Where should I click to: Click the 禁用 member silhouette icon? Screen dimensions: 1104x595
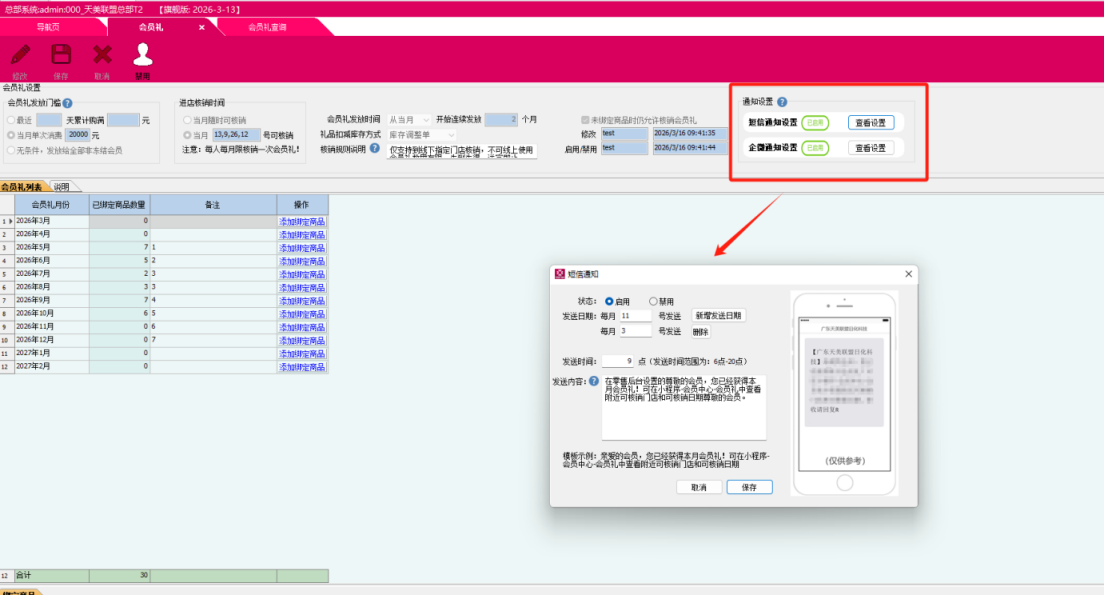coord(141,55)
